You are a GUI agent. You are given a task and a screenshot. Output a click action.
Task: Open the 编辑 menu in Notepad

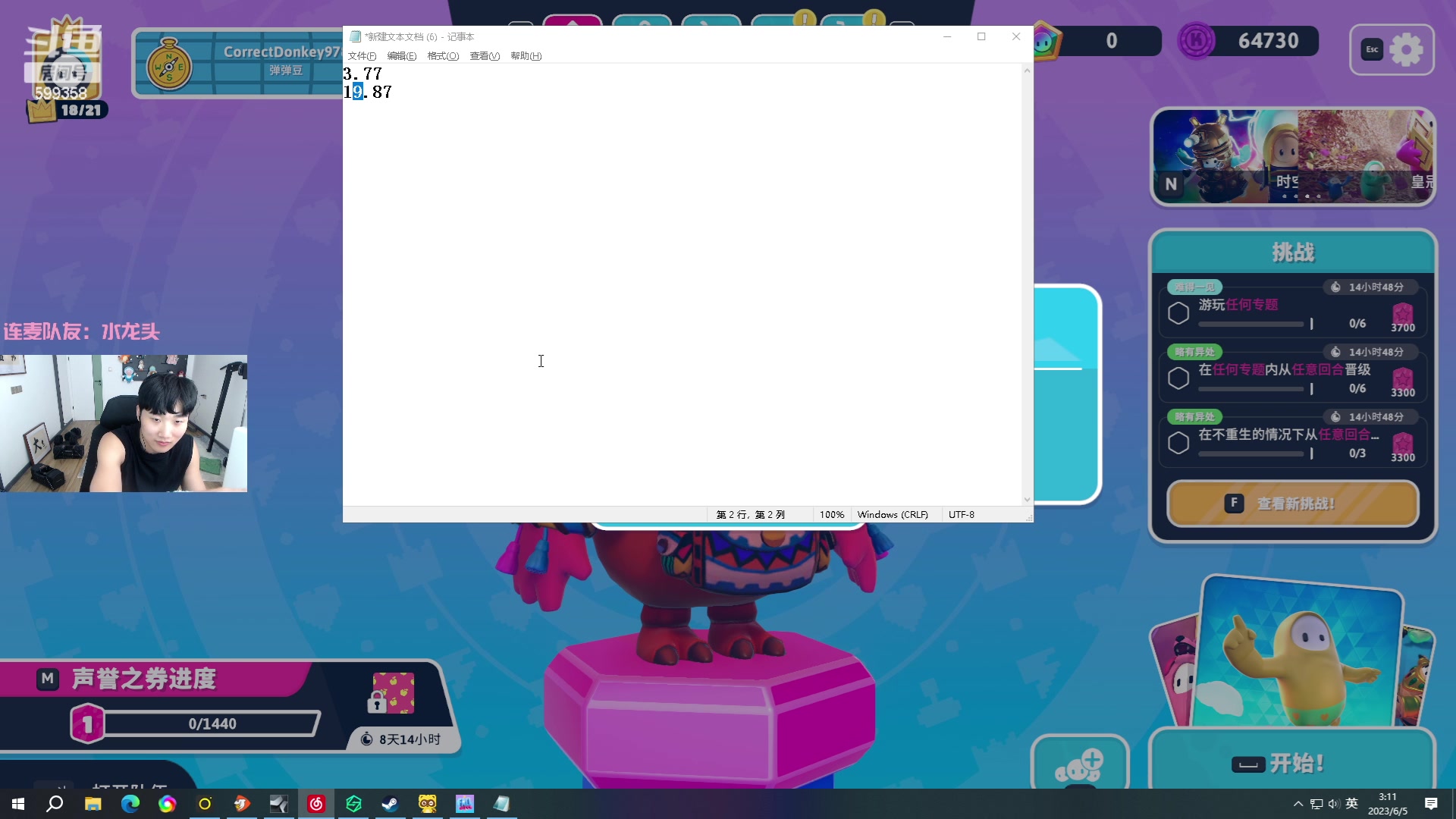[x=402, y=56]
